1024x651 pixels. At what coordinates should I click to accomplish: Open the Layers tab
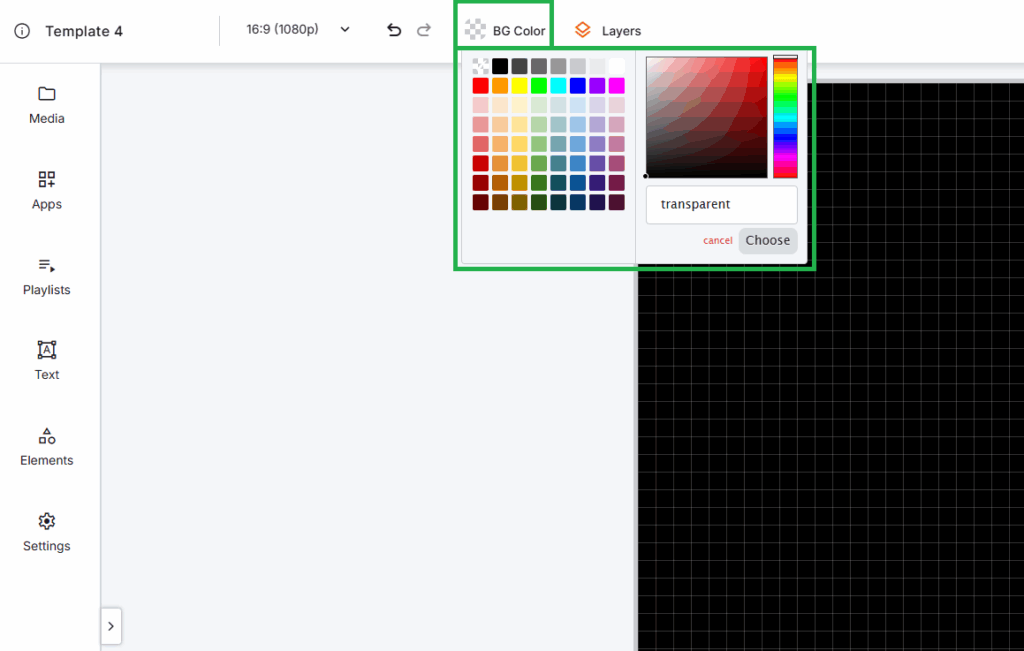[608, 30]
